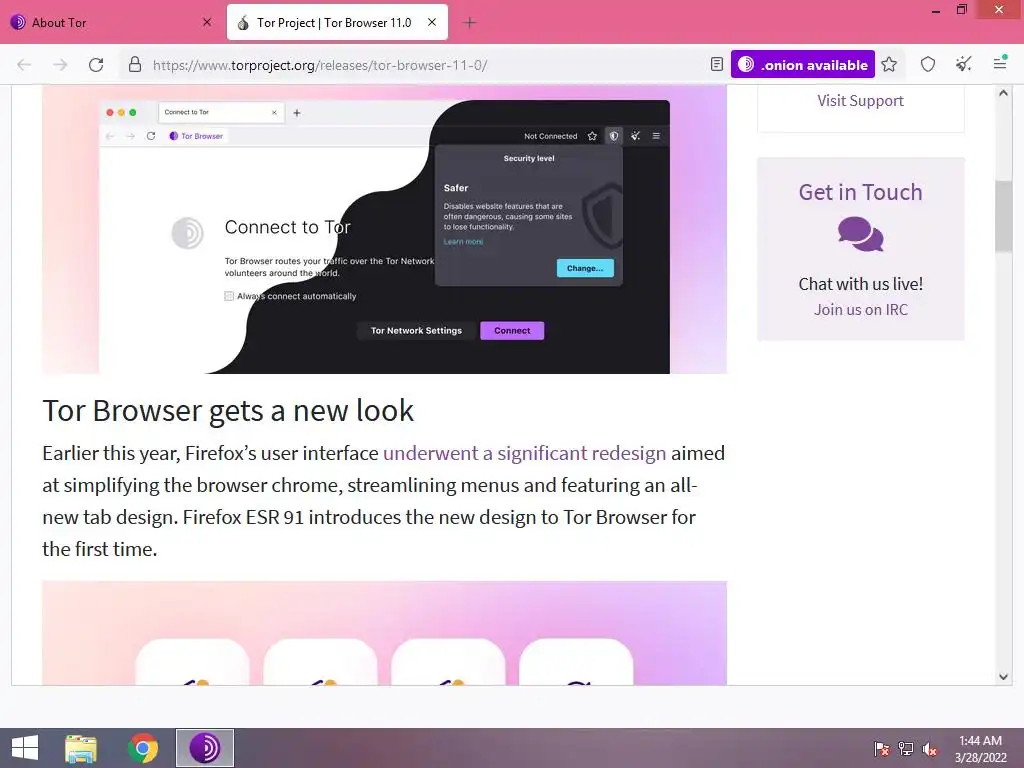Click the padlock site information icon
This screenshot has width=1024, height=768.
point(135,65)
